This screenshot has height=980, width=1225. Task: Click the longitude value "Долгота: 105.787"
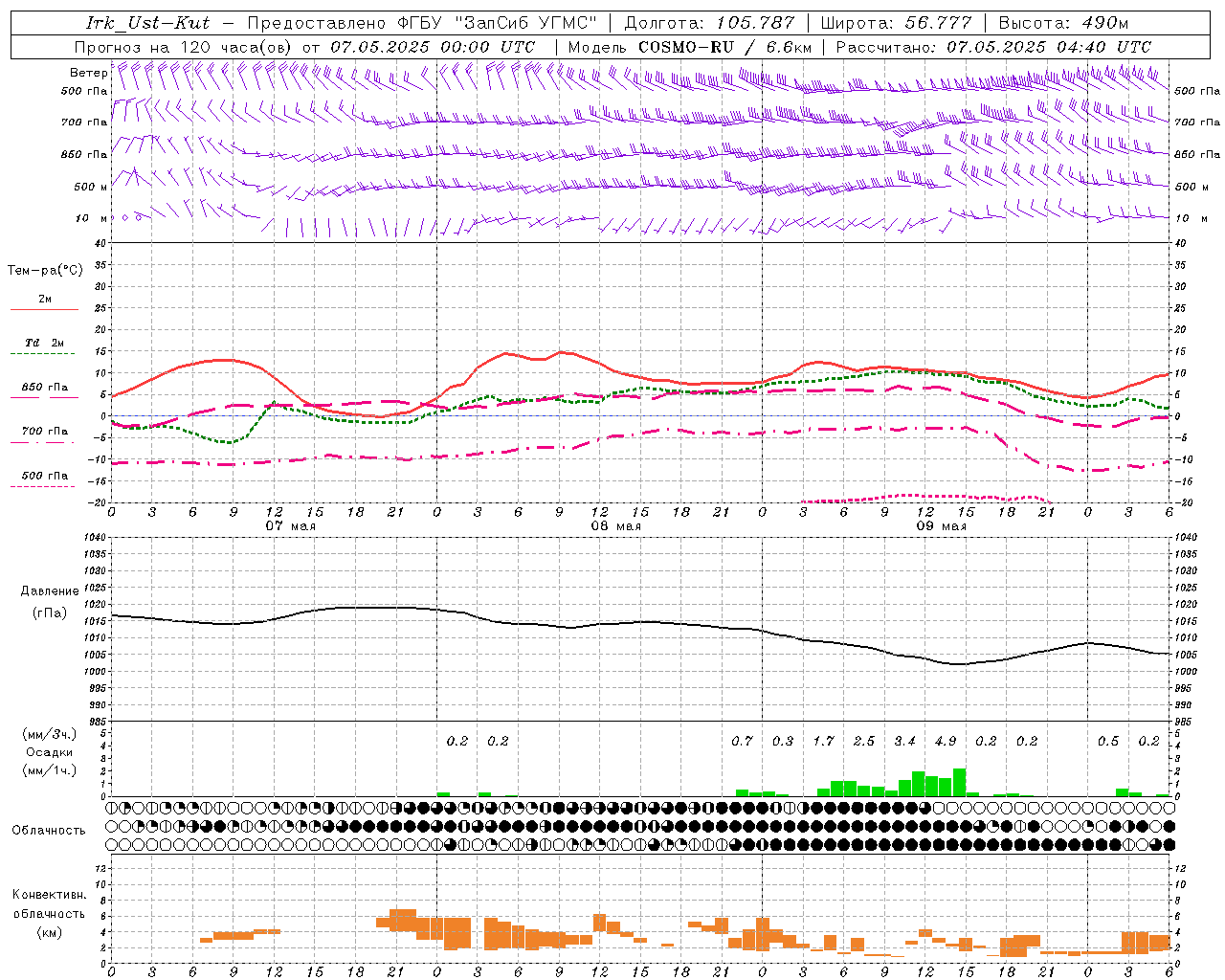point(709,23)
